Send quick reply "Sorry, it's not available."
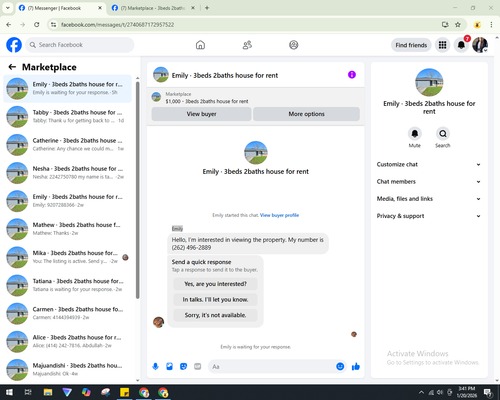The width and height of the screenshot is (500, 400). point(215,315)
